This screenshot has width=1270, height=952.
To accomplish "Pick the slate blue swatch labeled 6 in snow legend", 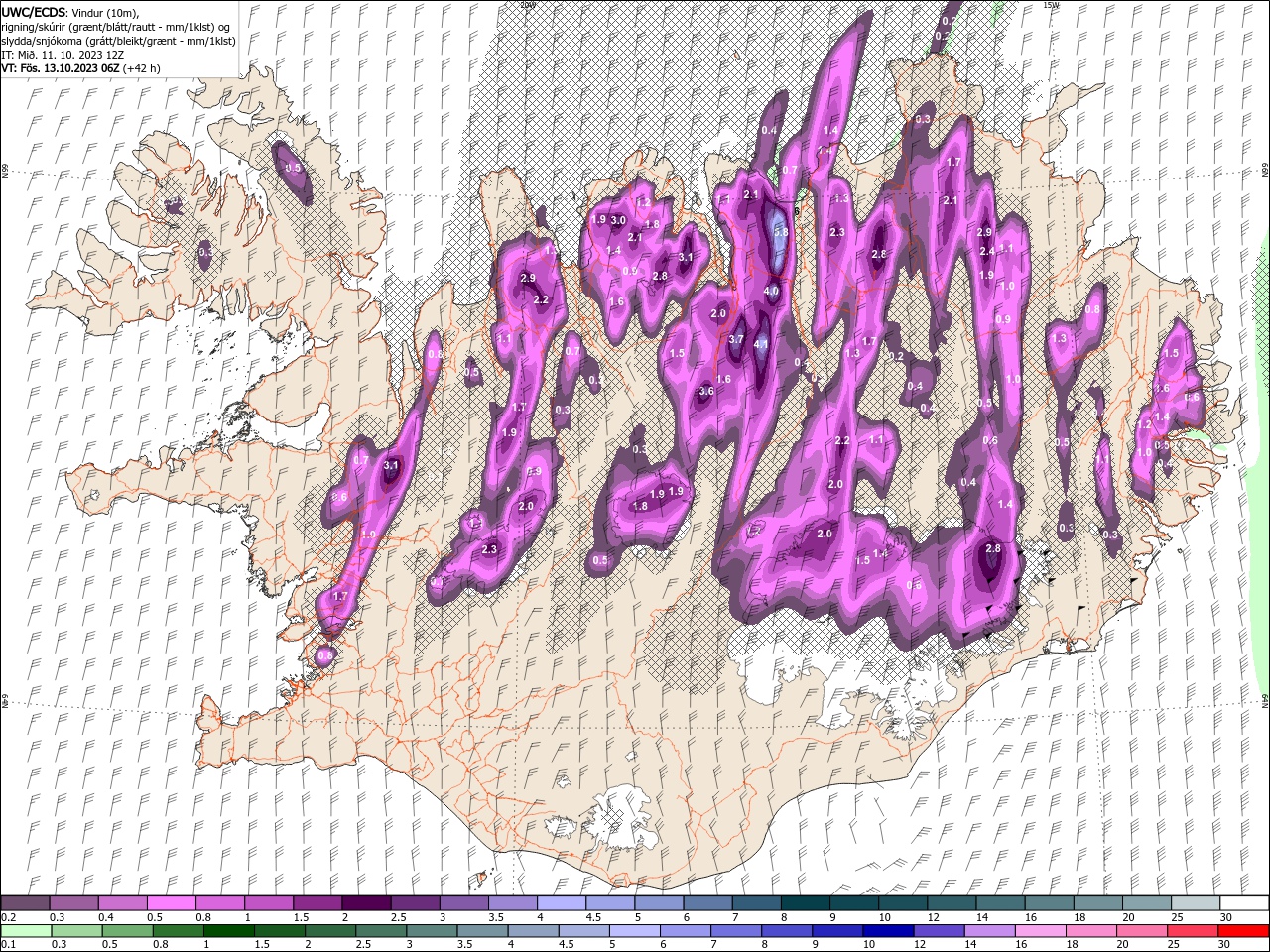I will point(706,903).
